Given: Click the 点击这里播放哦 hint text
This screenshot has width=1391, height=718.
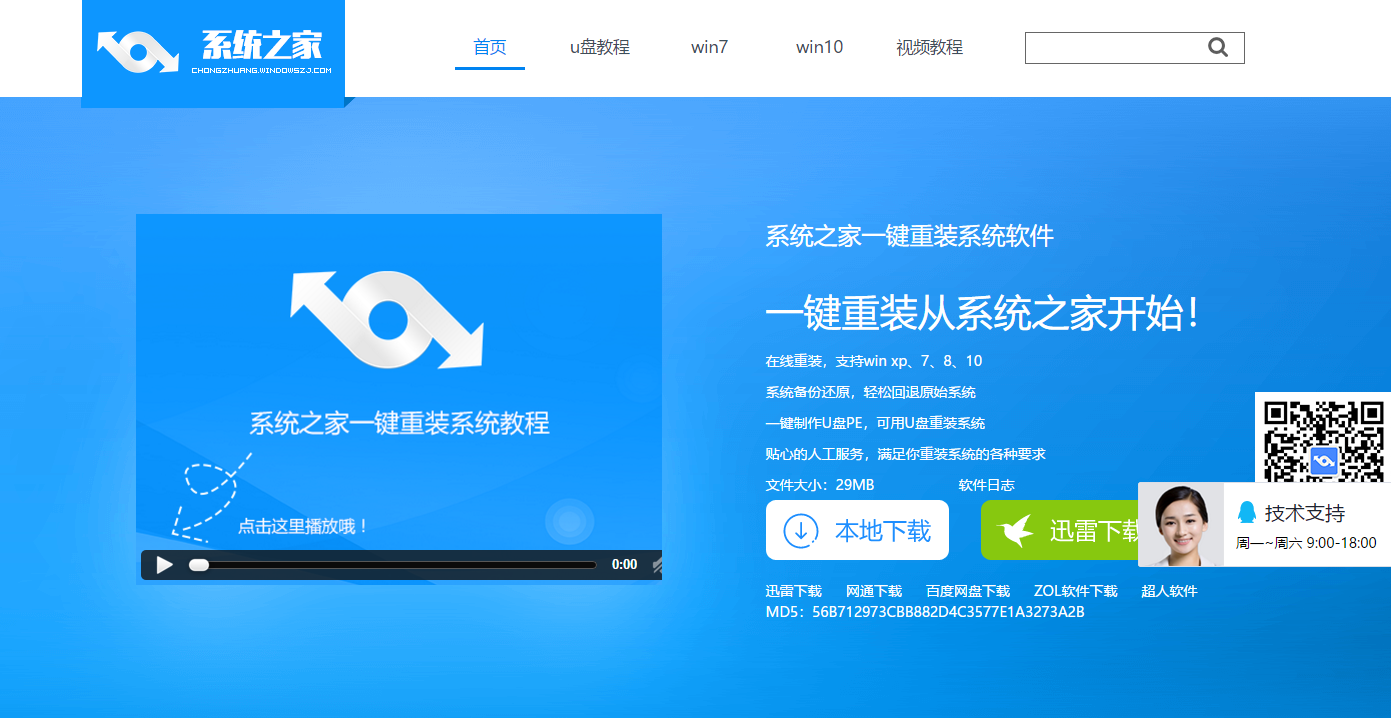Looking at the screenshot, I should 304,526.
